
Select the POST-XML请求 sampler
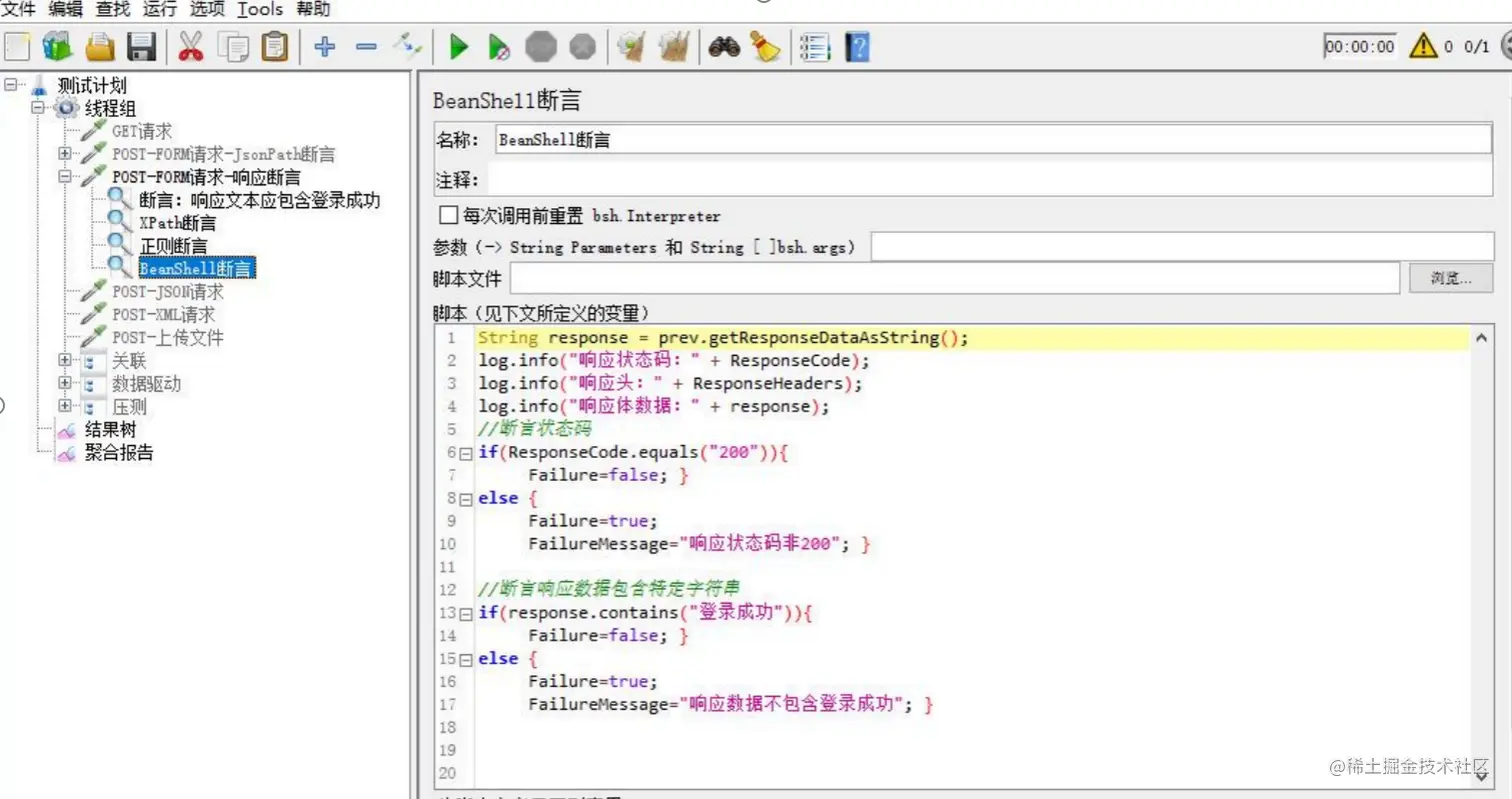pos(163,315)
